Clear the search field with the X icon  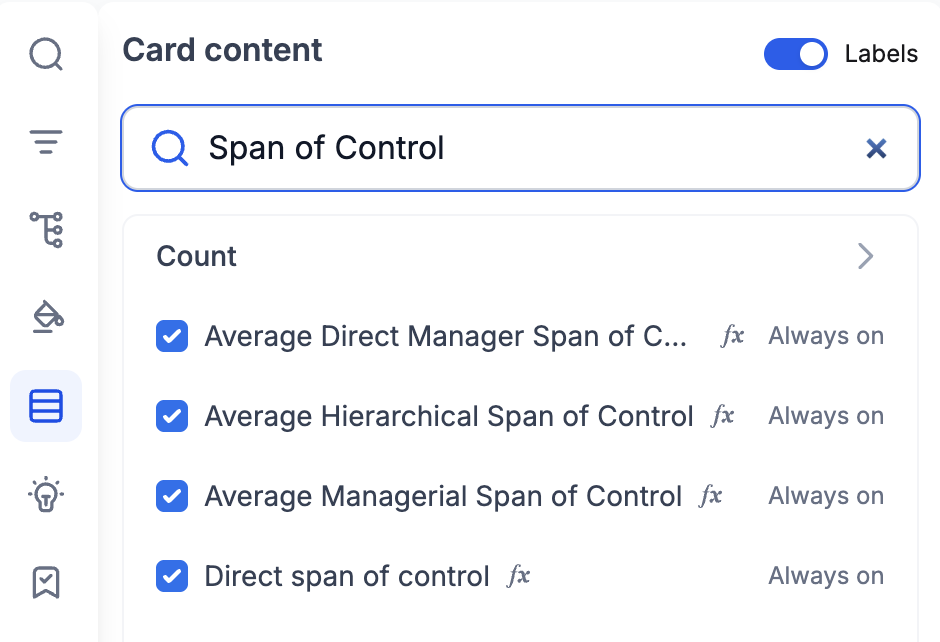point(876,149)
